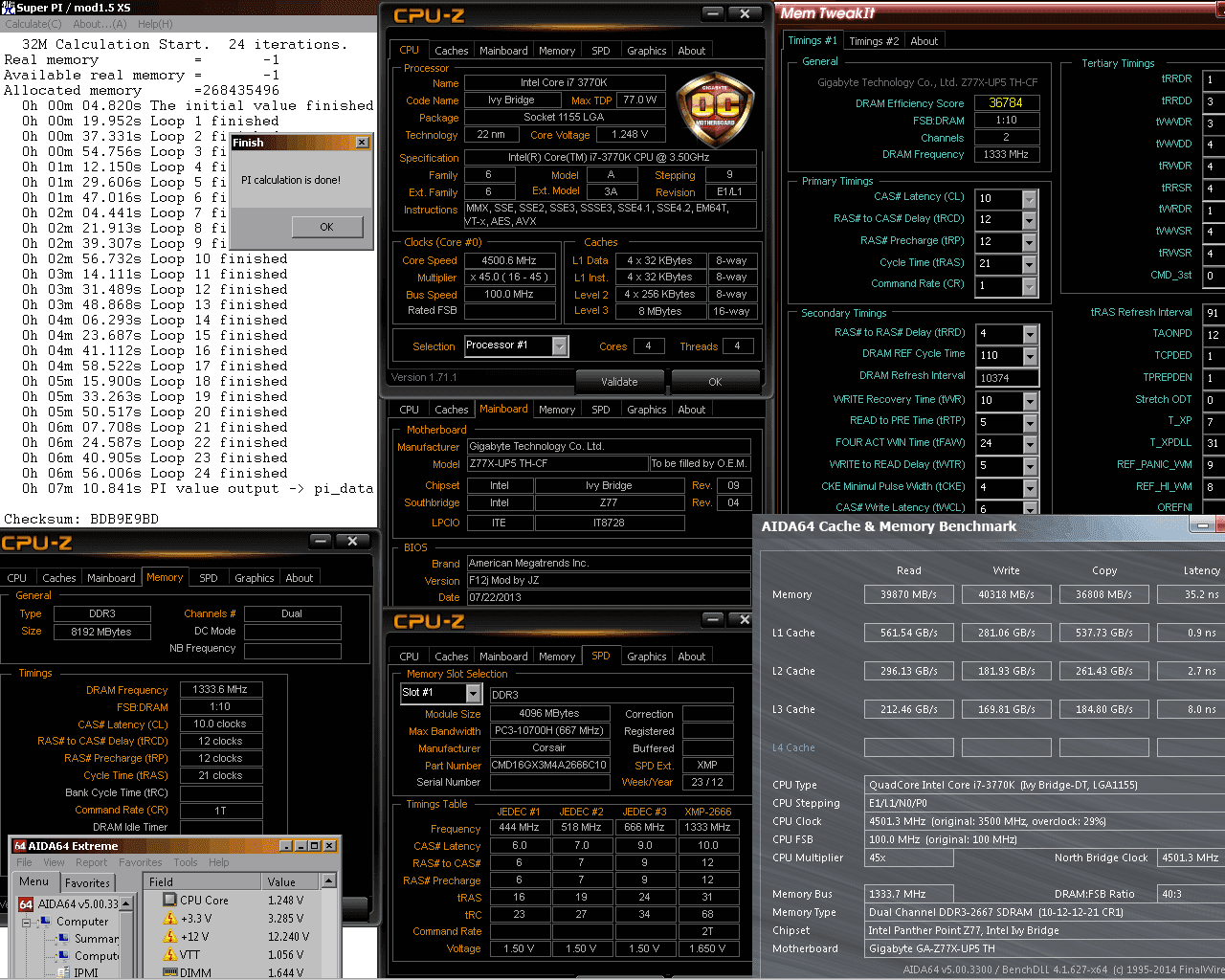Click the Validate button in CPU-Z
Image resolution: width=1225 pixels, height=980 pixels.
pos(619,382)
